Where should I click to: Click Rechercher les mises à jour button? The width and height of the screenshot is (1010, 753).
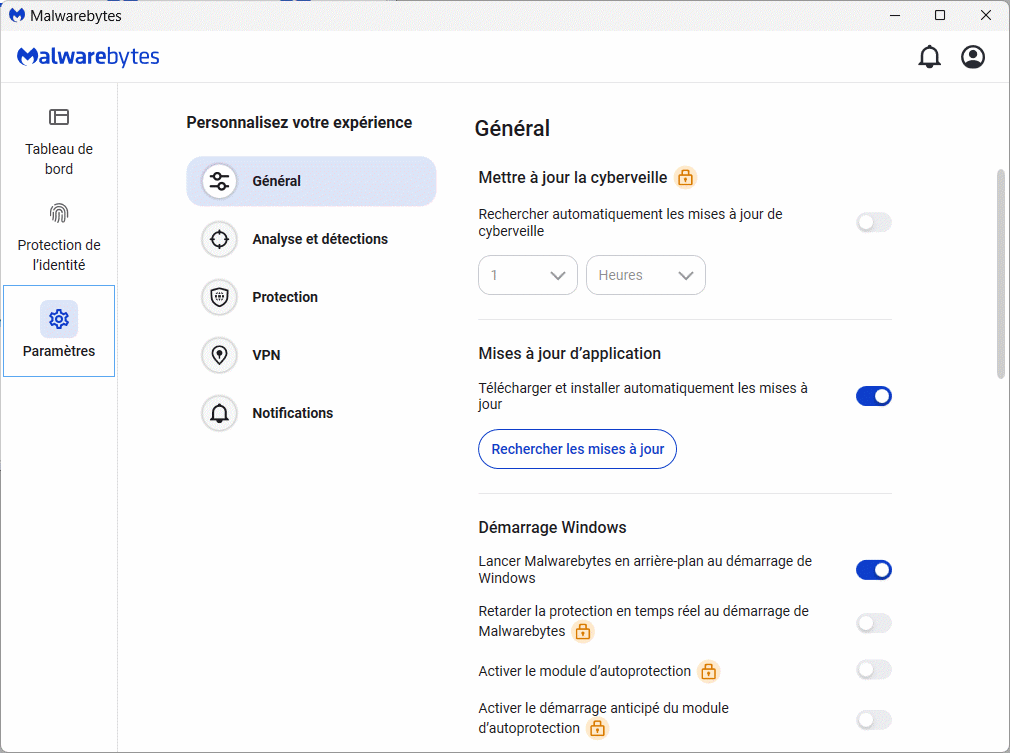click(577, 449)
